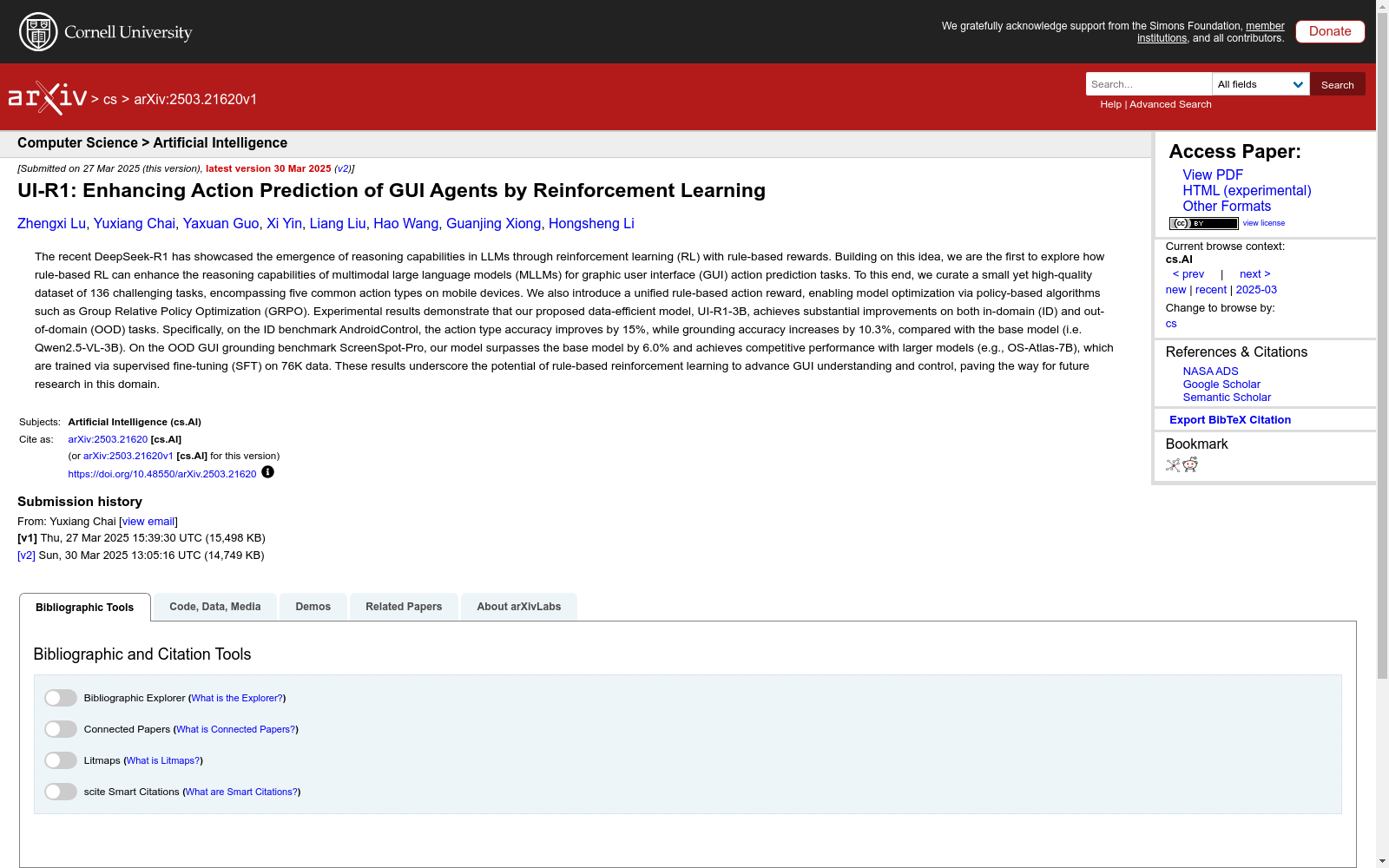Open the new cs.AI listings link

(1175, 290)
